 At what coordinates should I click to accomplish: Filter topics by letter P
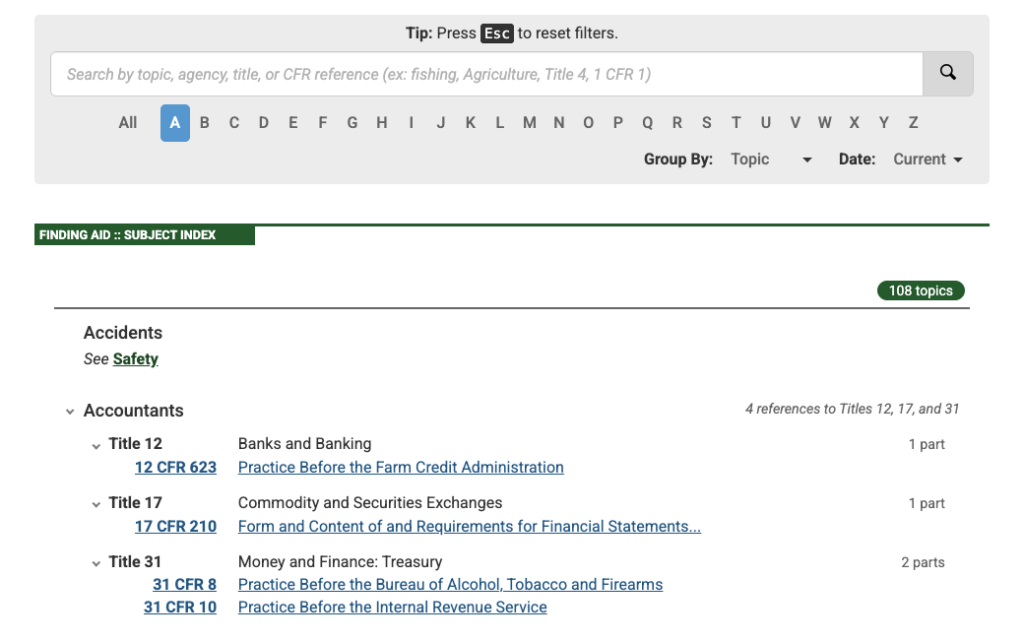(618, 123)
